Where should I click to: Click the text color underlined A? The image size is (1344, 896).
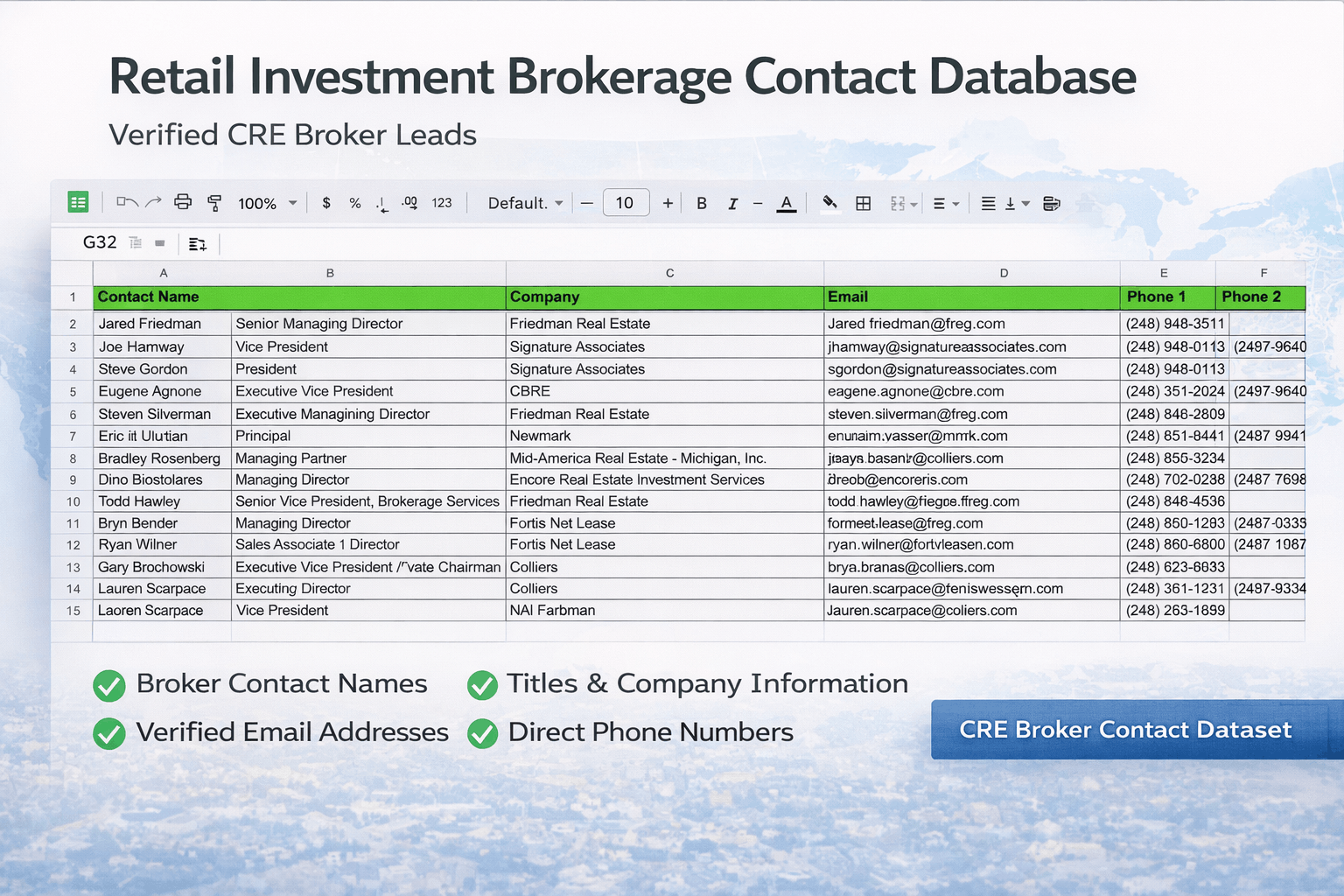point(787,203)
